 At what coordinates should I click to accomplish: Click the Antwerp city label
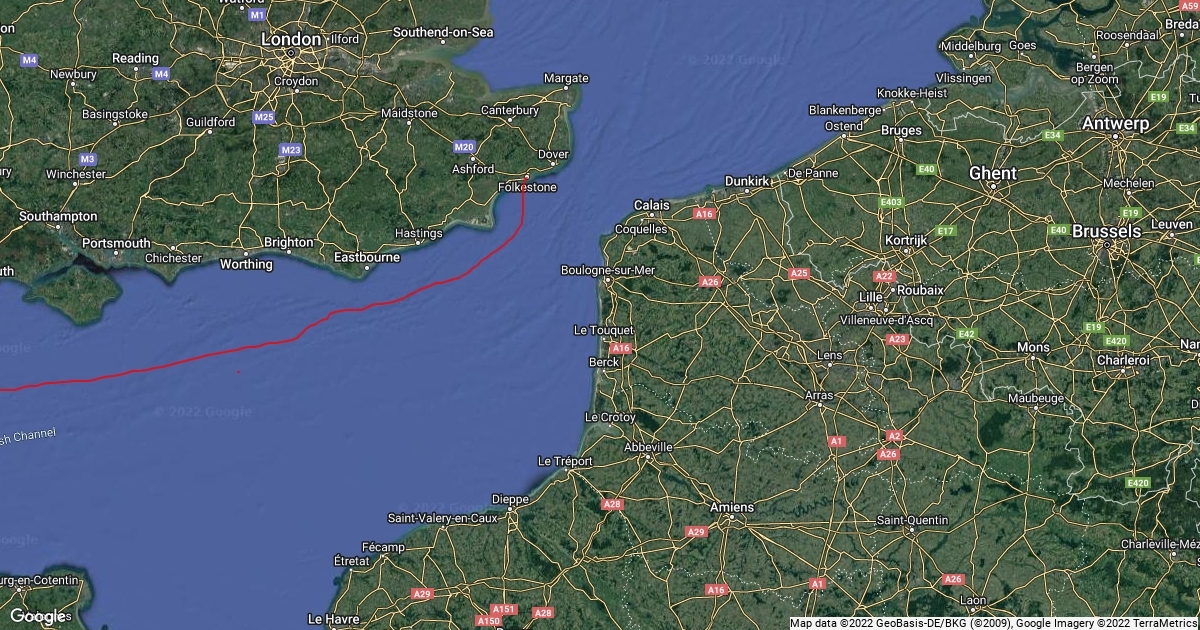1116,124
